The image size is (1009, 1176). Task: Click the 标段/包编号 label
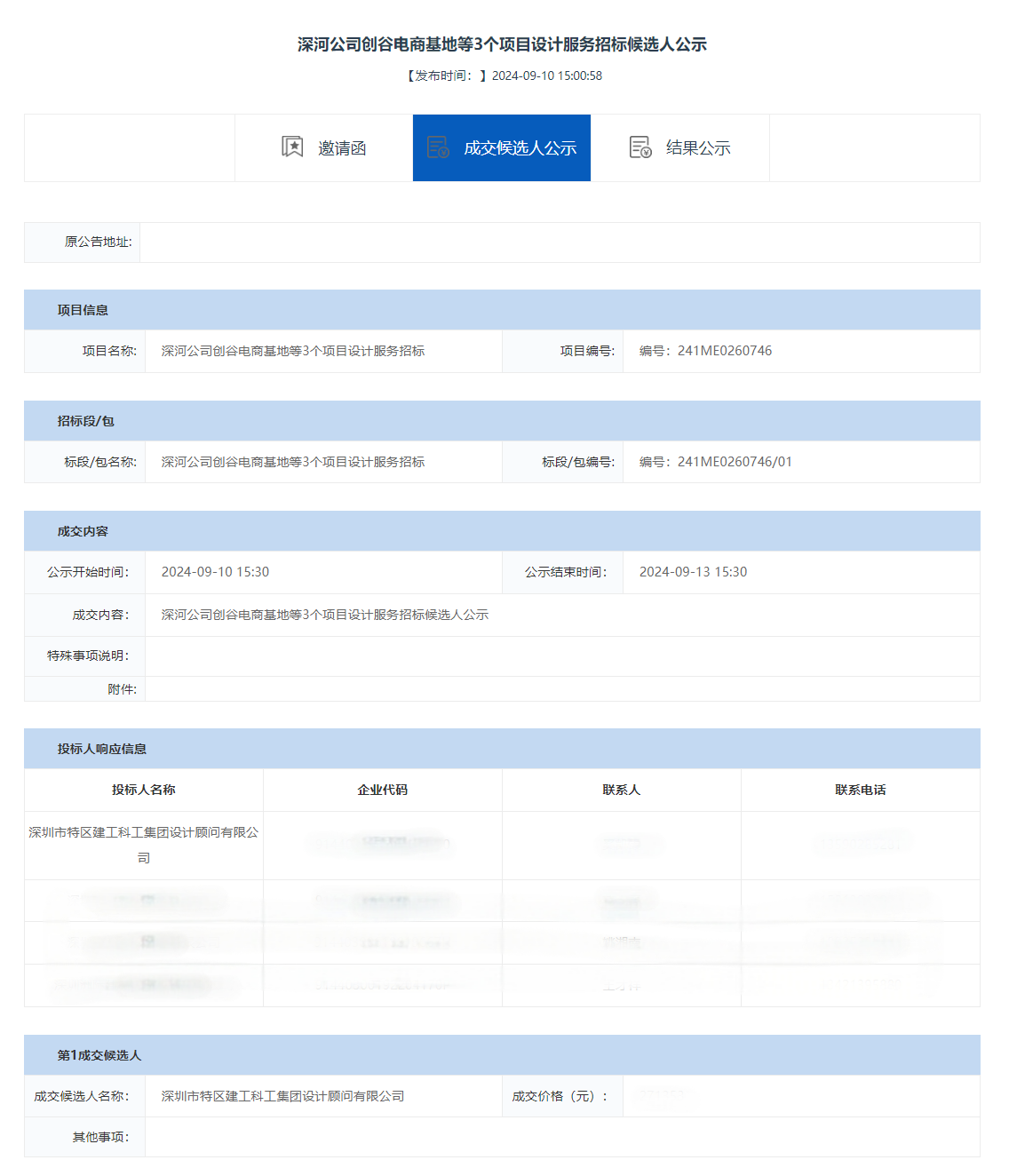[578, 462]
